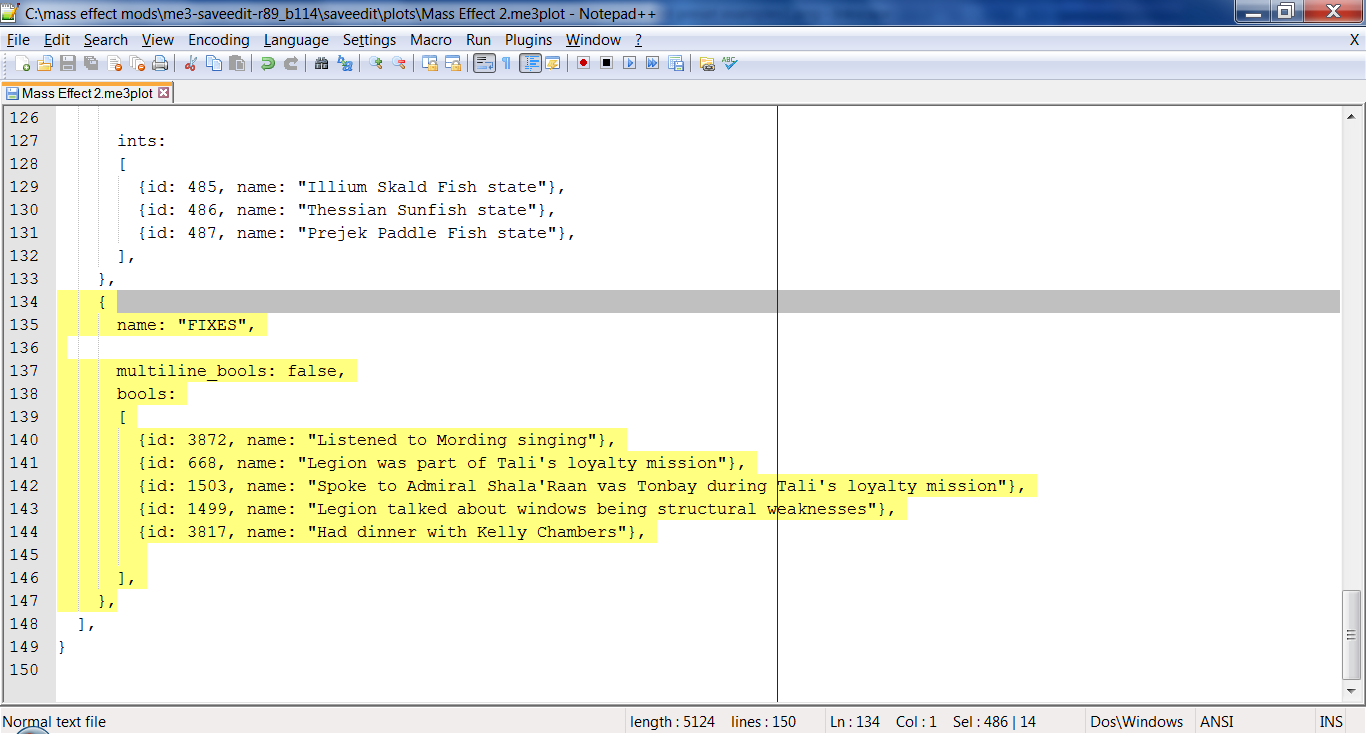The width and height of the screenshot is (1366, 734).
Task: Toggle synchronized horizontal scrolling
Action: tap(453, 63)
